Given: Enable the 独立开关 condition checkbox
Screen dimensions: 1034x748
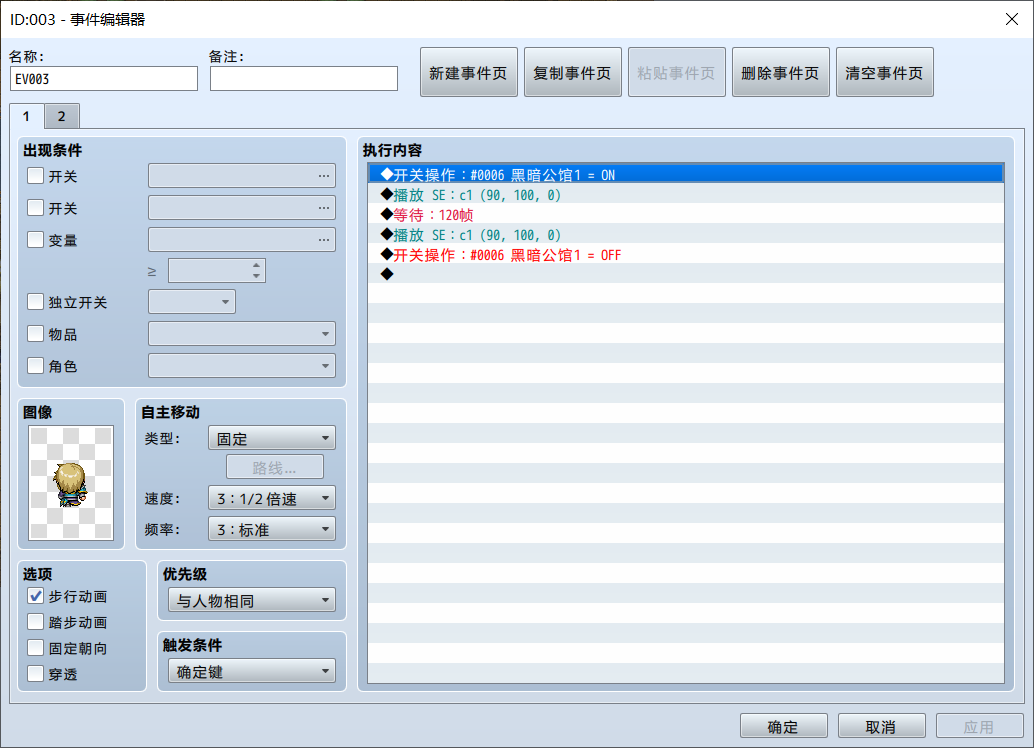Looking at the screenshot, I should click(x=36, y=301).
